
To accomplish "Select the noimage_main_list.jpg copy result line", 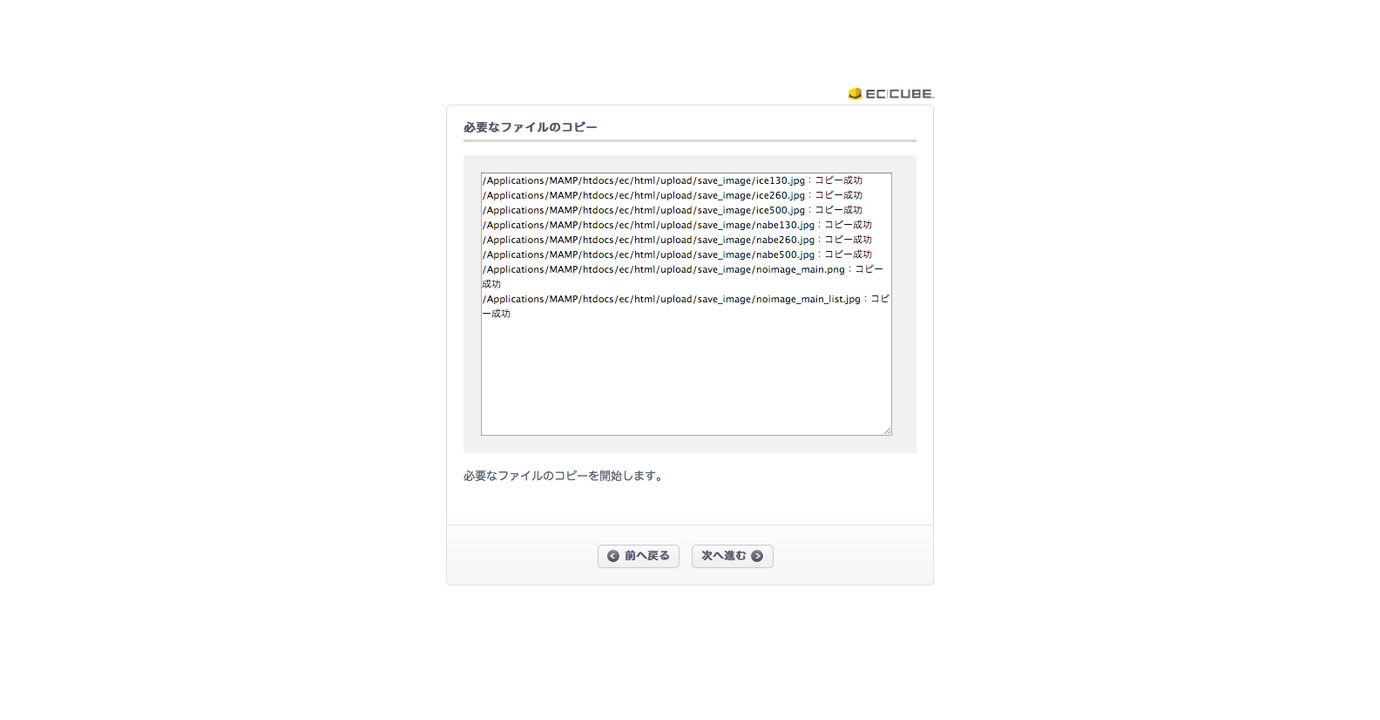I will click(686, 306).
